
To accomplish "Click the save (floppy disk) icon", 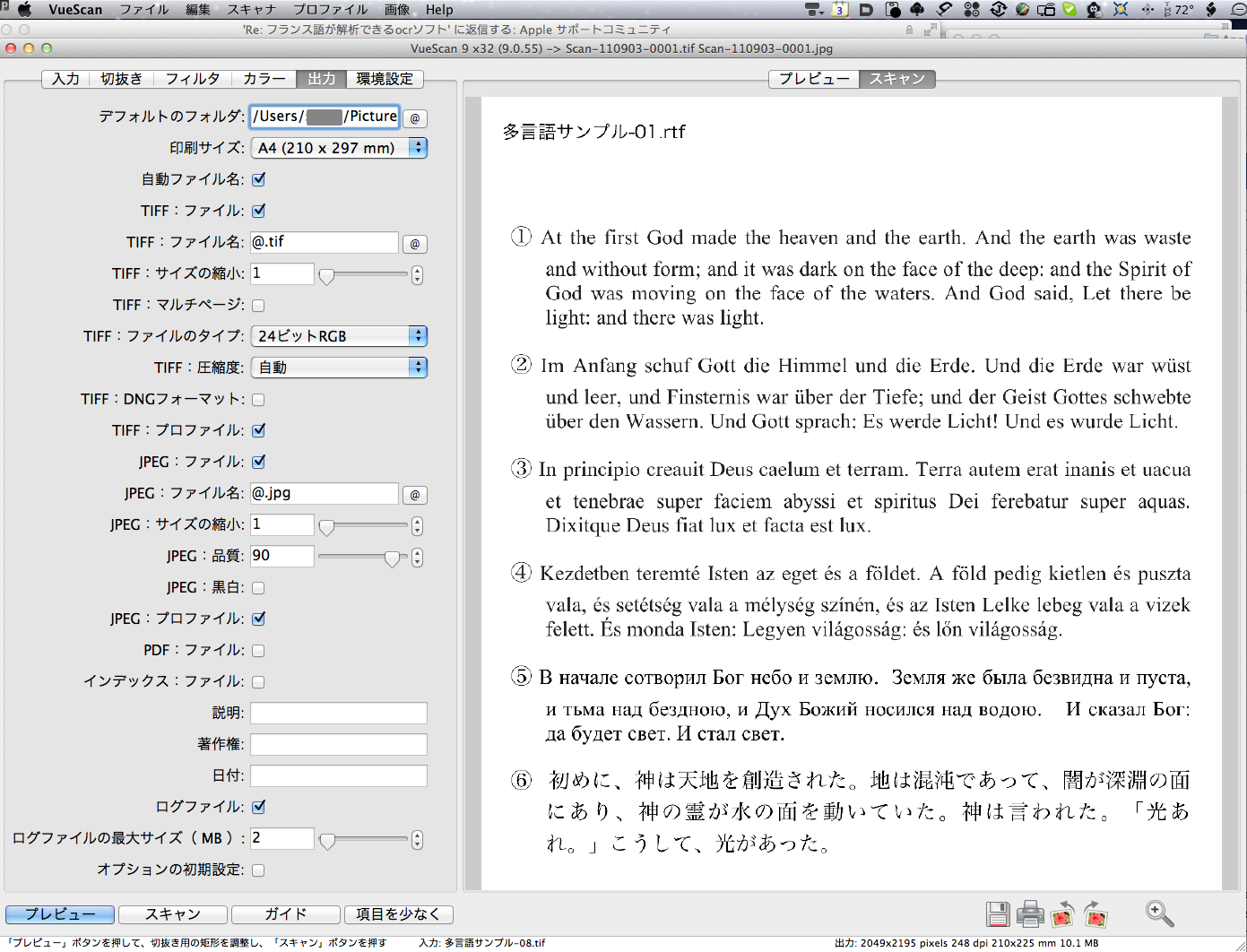I will point(998,914).
